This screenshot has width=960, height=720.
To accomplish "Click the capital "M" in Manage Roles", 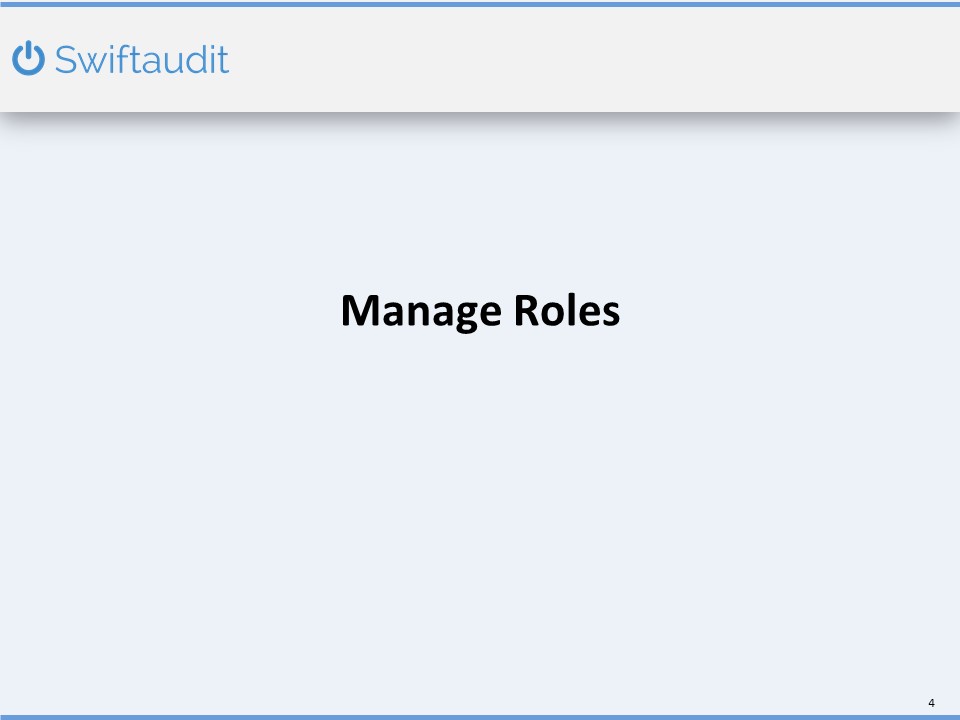I will pos(358,311).
